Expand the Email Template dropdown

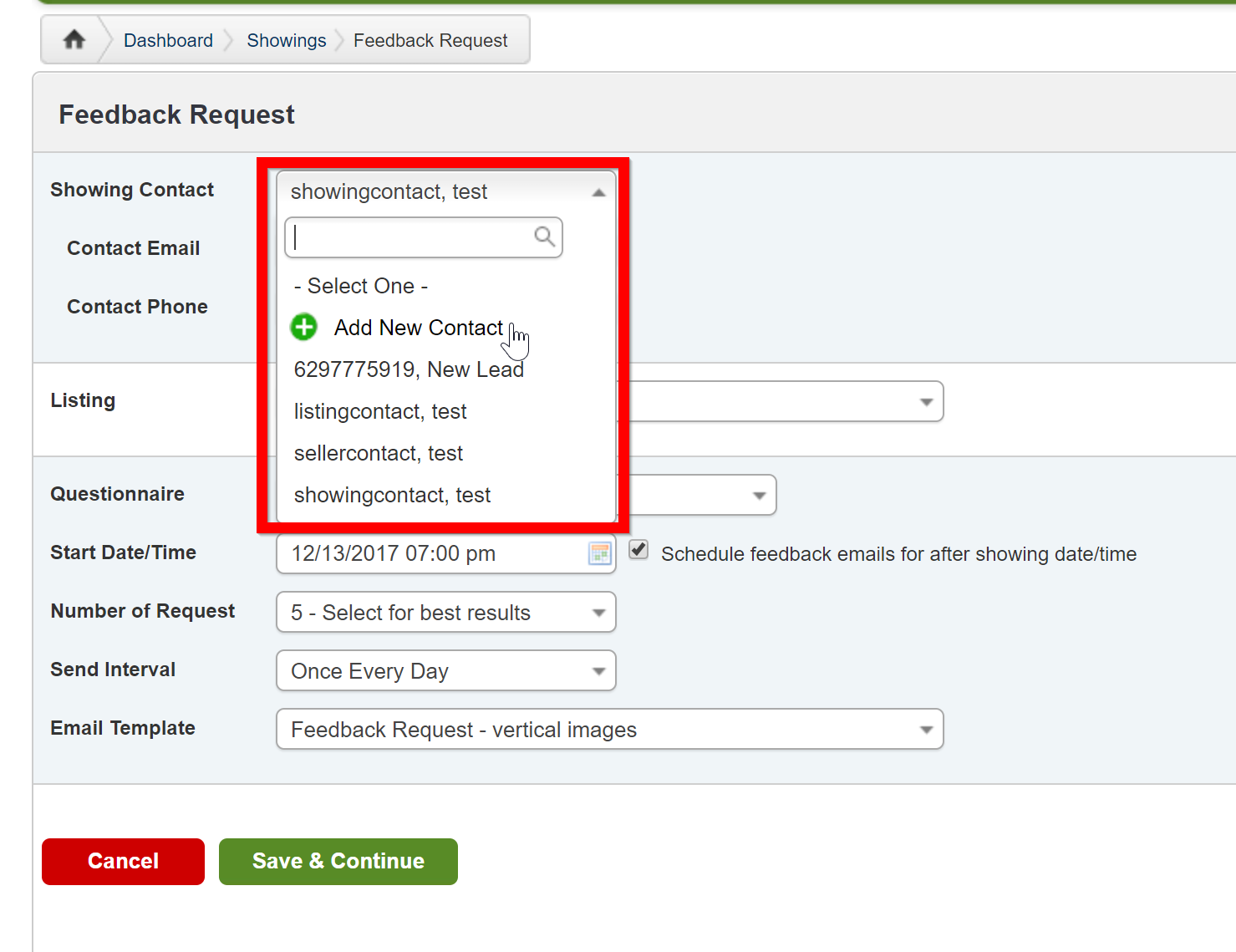610,730
